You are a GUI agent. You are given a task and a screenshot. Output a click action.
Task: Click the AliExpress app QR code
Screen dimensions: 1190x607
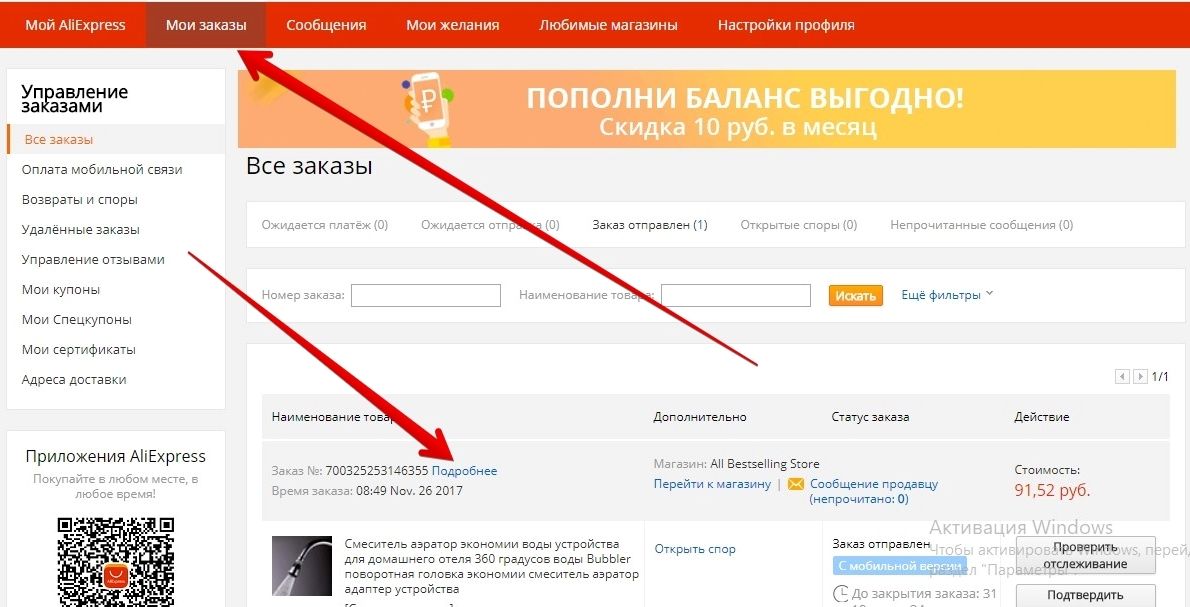click(116, 562)
